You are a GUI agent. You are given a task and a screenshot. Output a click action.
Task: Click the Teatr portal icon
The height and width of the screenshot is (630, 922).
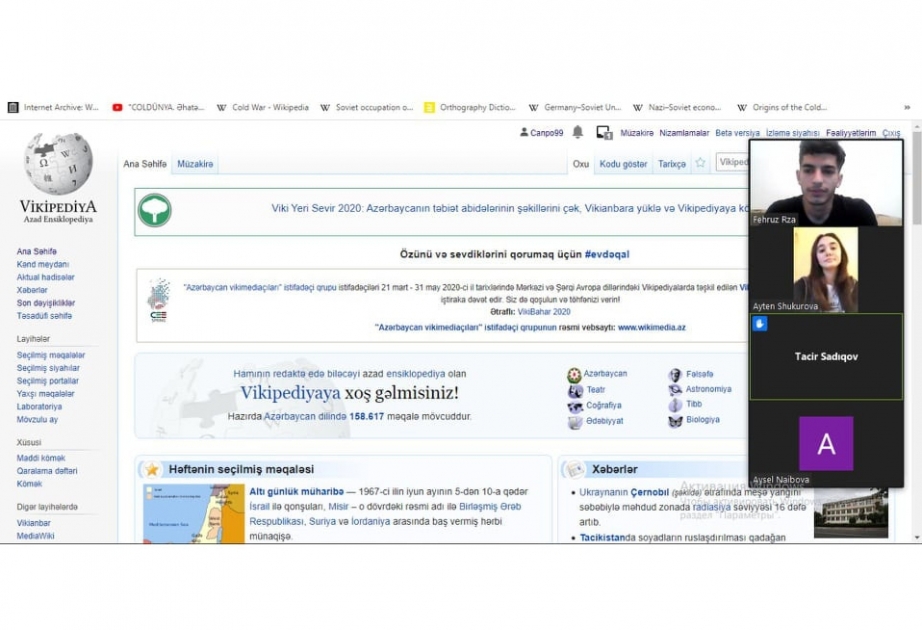pos(574,391)
